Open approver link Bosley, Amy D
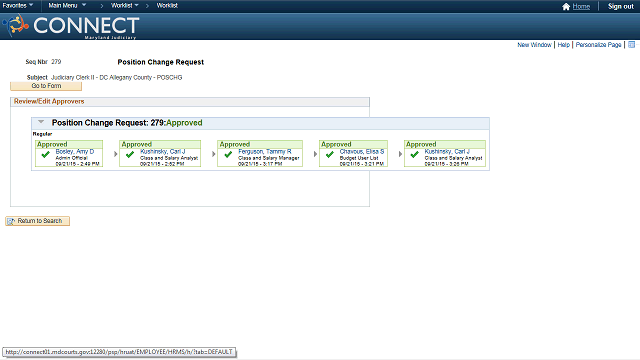 click(x=75, y=151)
